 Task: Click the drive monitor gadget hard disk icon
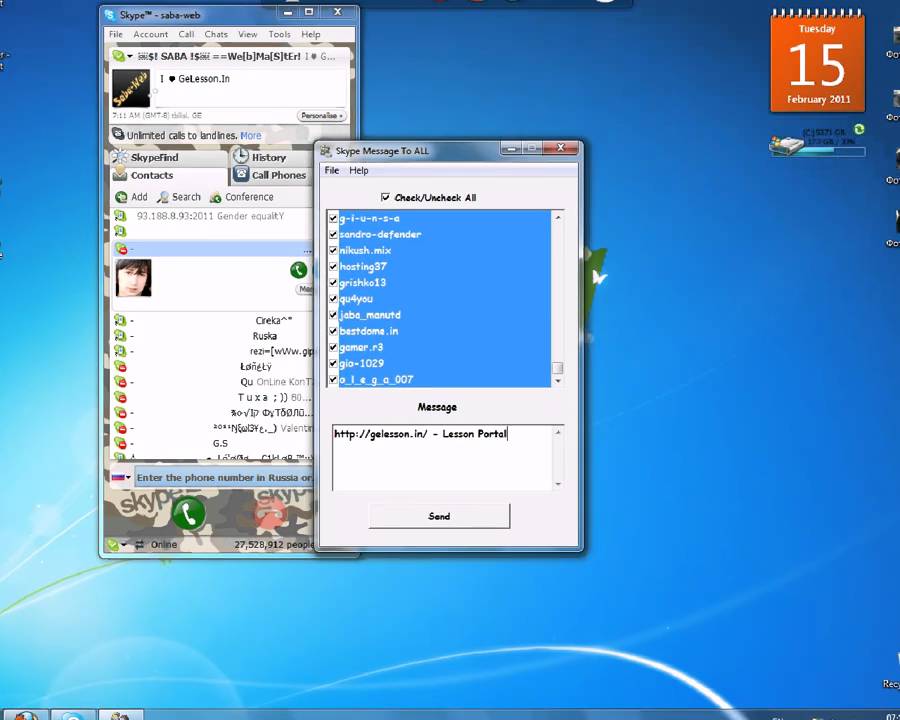(786, 145)
